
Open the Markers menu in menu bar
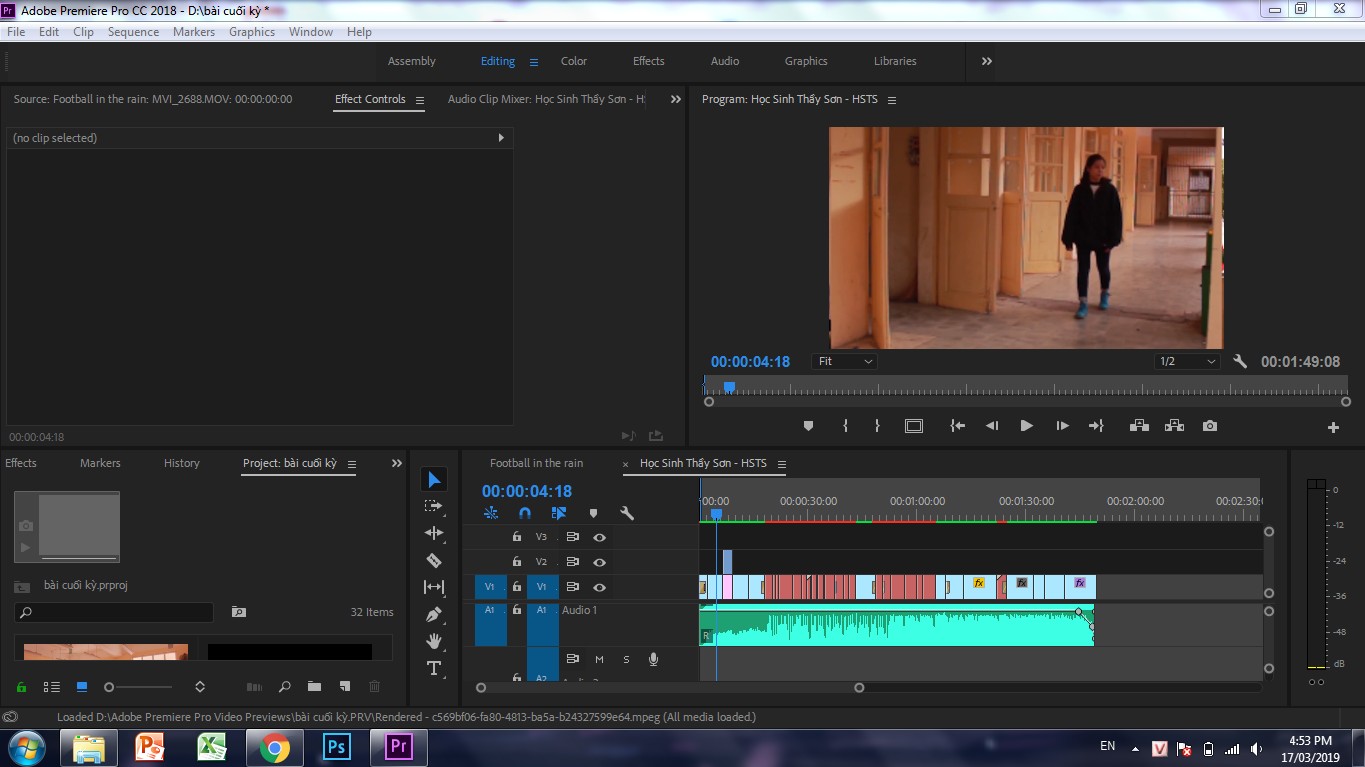tap(193, 32)
